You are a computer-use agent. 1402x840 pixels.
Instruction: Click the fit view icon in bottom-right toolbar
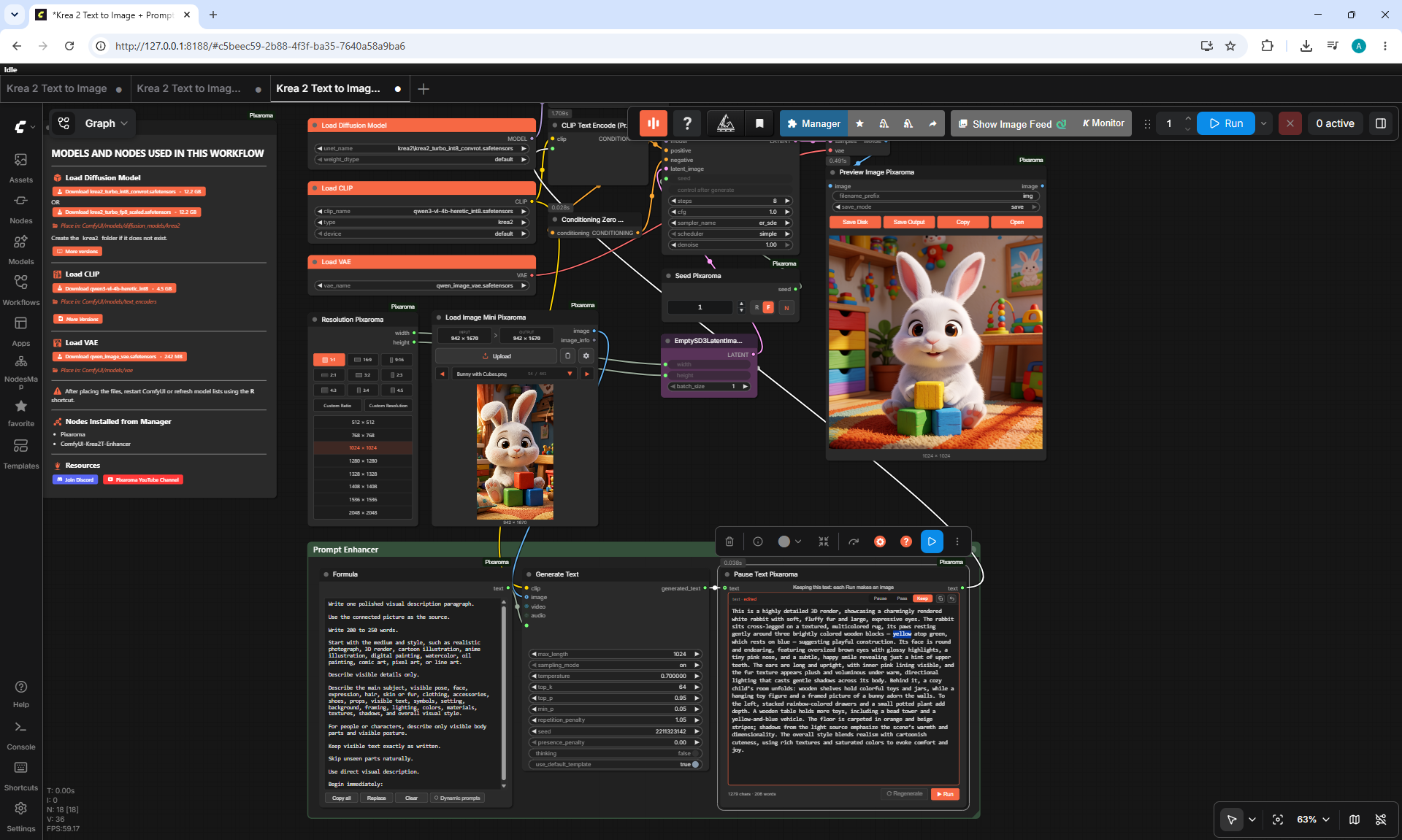point(1278,820)
